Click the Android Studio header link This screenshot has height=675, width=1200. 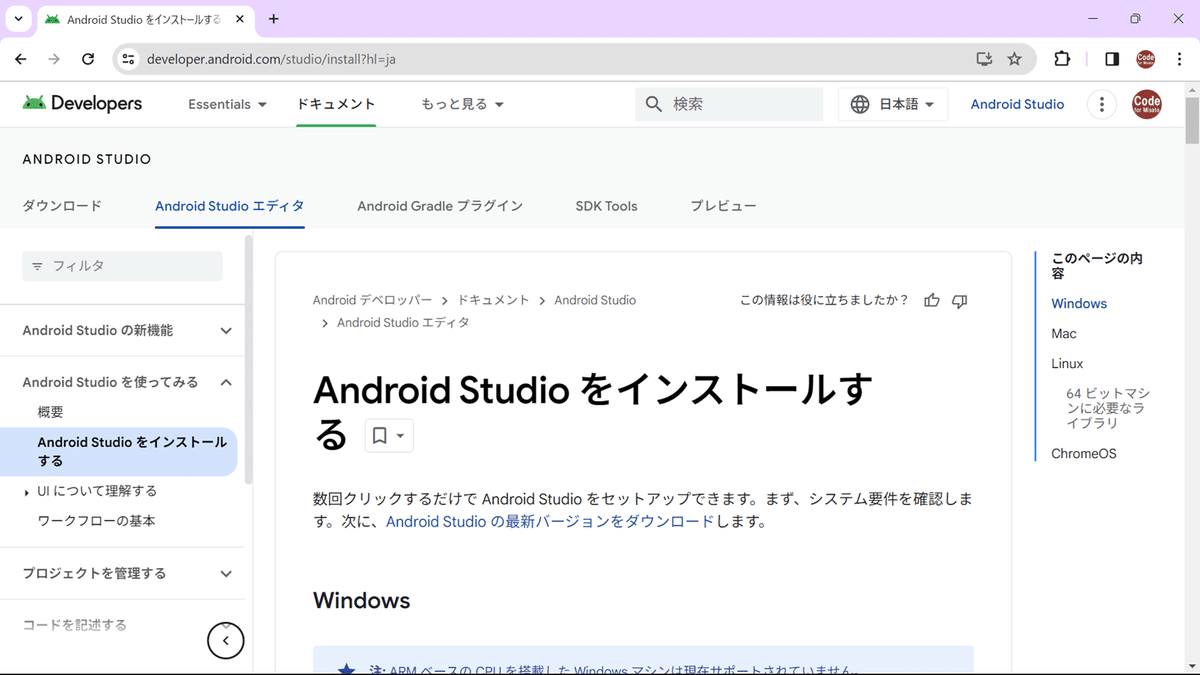[x=1017, y=104]
